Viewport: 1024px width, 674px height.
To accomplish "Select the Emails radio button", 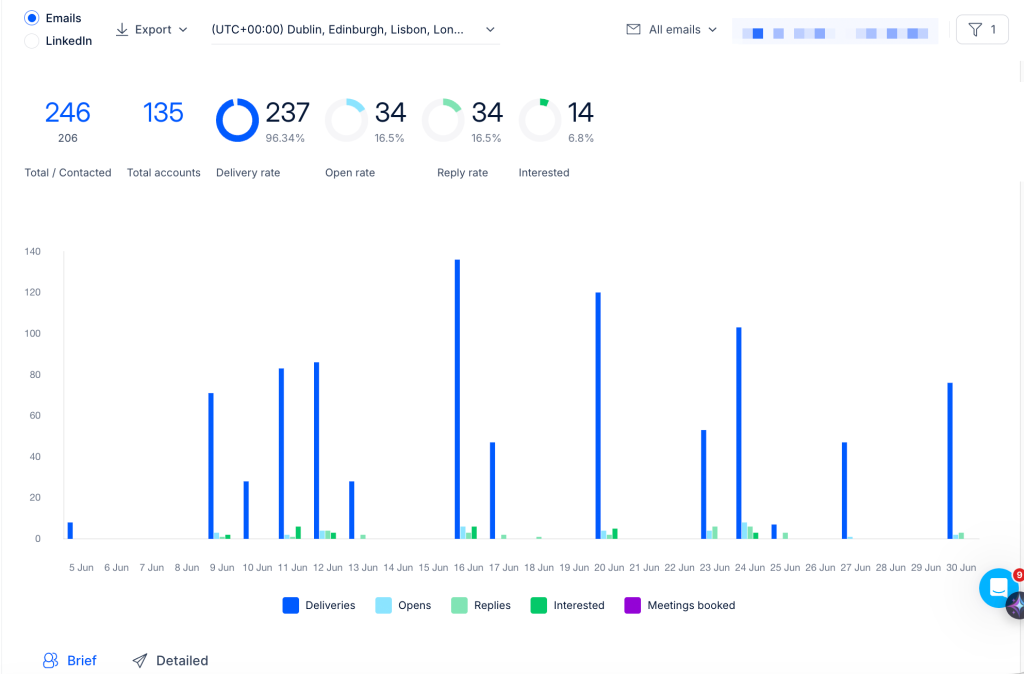I will pos(31,18).
